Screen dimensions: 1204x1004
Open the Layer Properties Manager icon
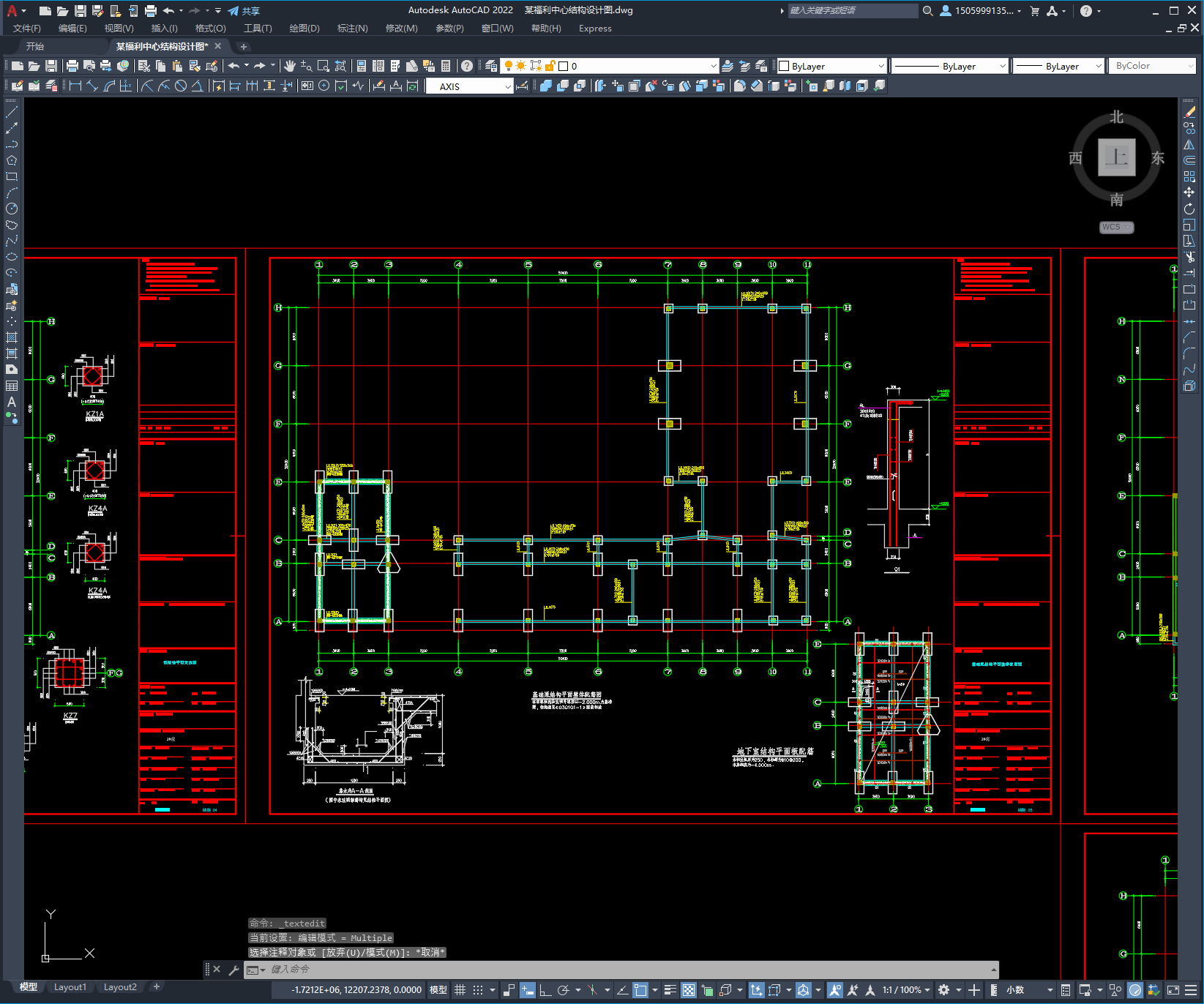coord(491,66)
